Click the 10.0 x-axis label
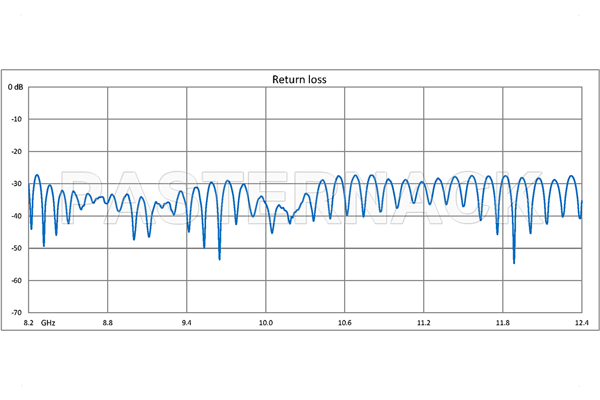 tap(266, 323)
